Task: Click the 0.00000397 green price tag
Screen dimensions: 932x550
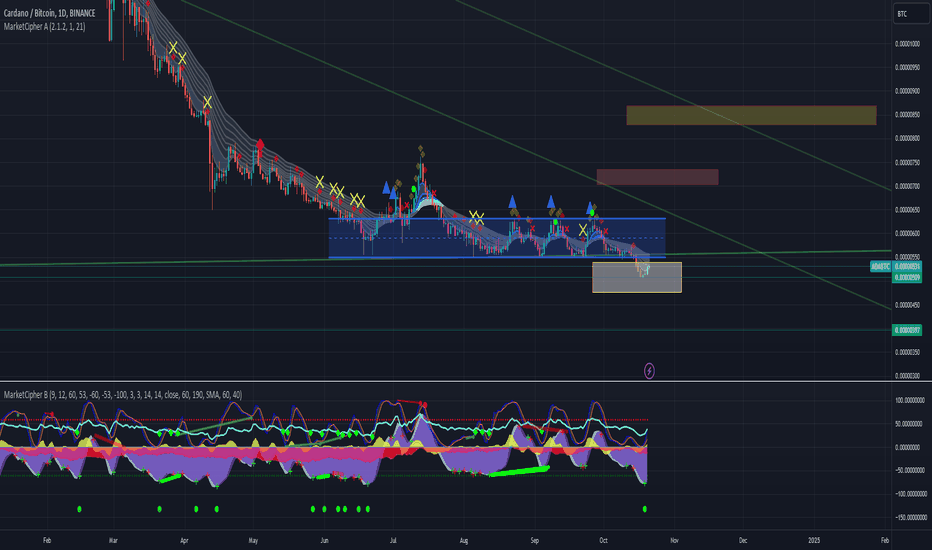Action: (907, 329)
